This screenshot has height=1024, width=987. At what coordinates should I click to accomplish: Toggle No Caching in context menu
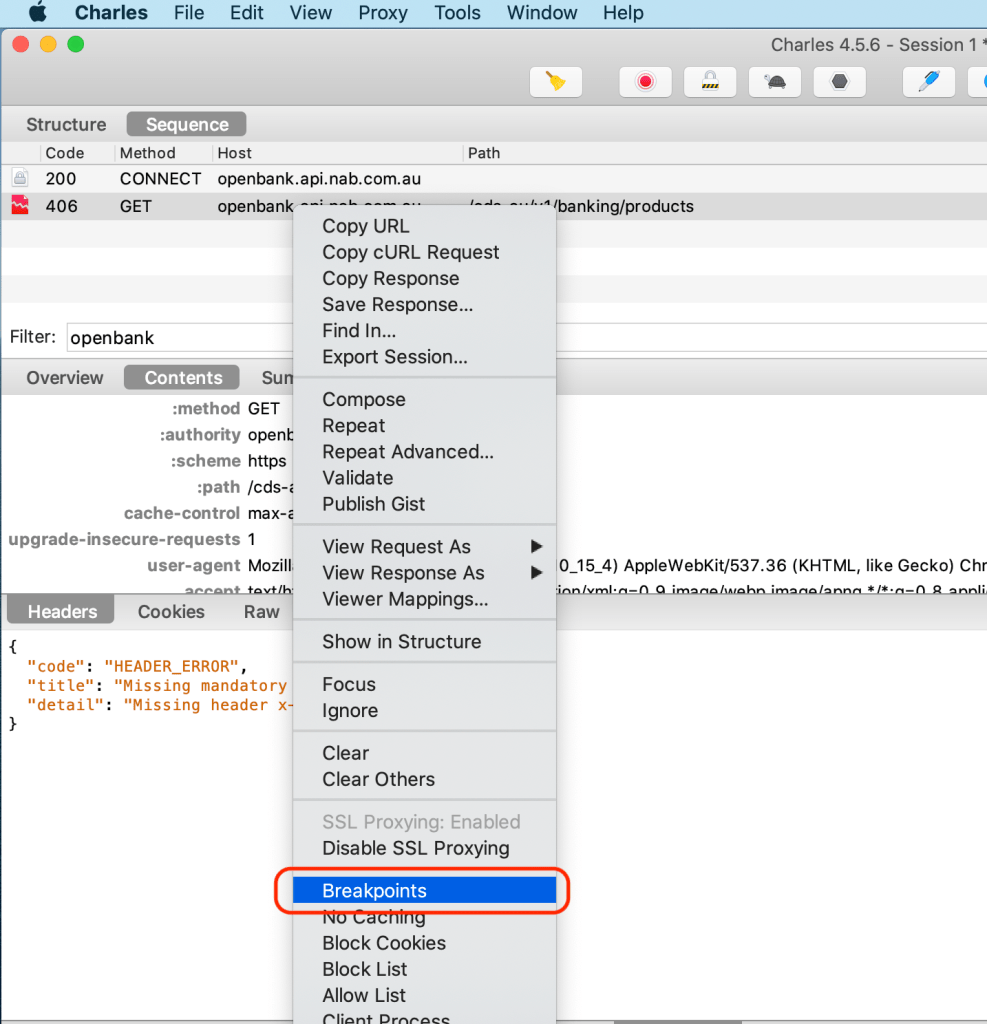coord(373,917)
